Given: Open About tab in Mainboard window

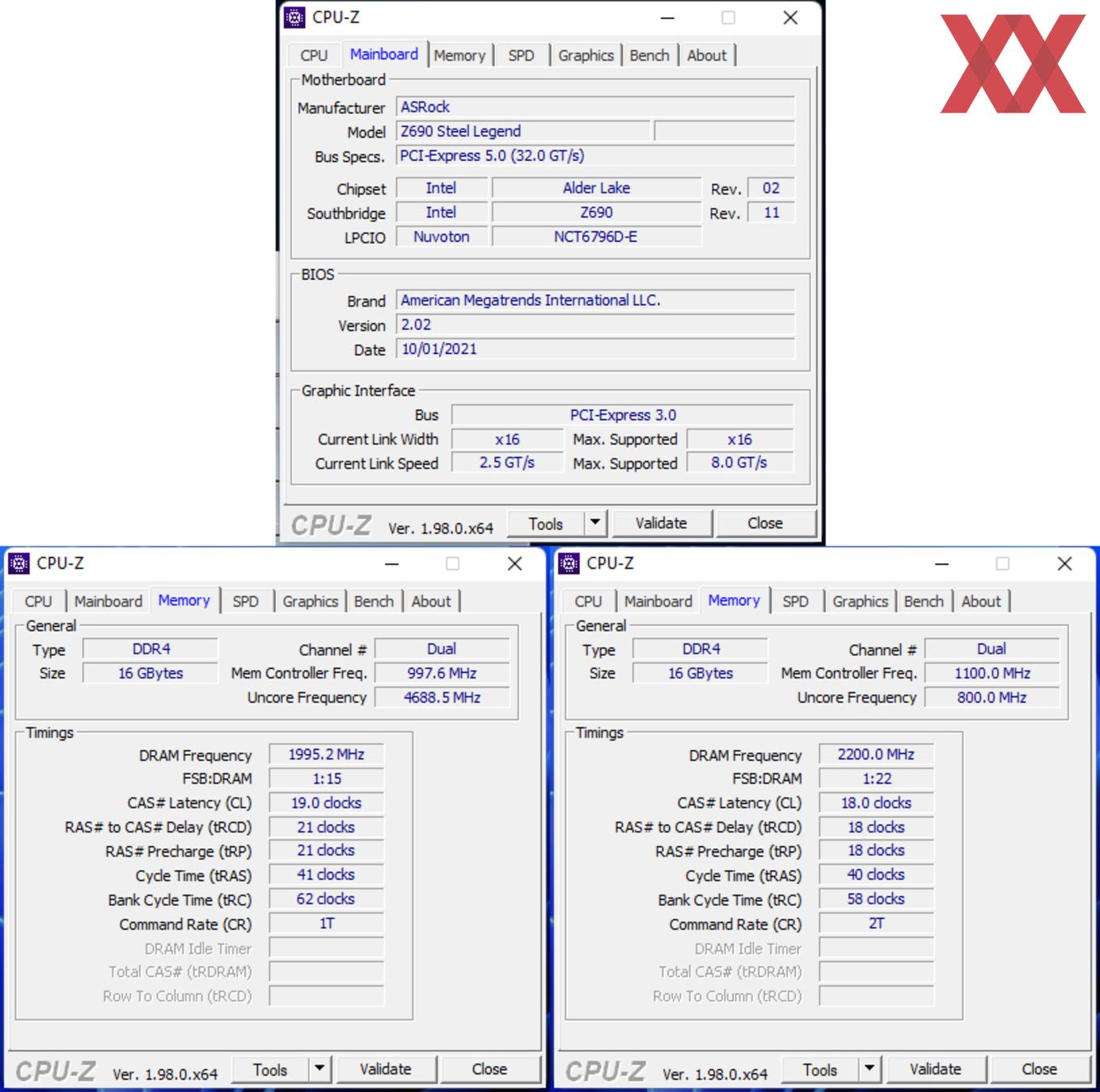Looking at the screenshot, I should [707, 55].
